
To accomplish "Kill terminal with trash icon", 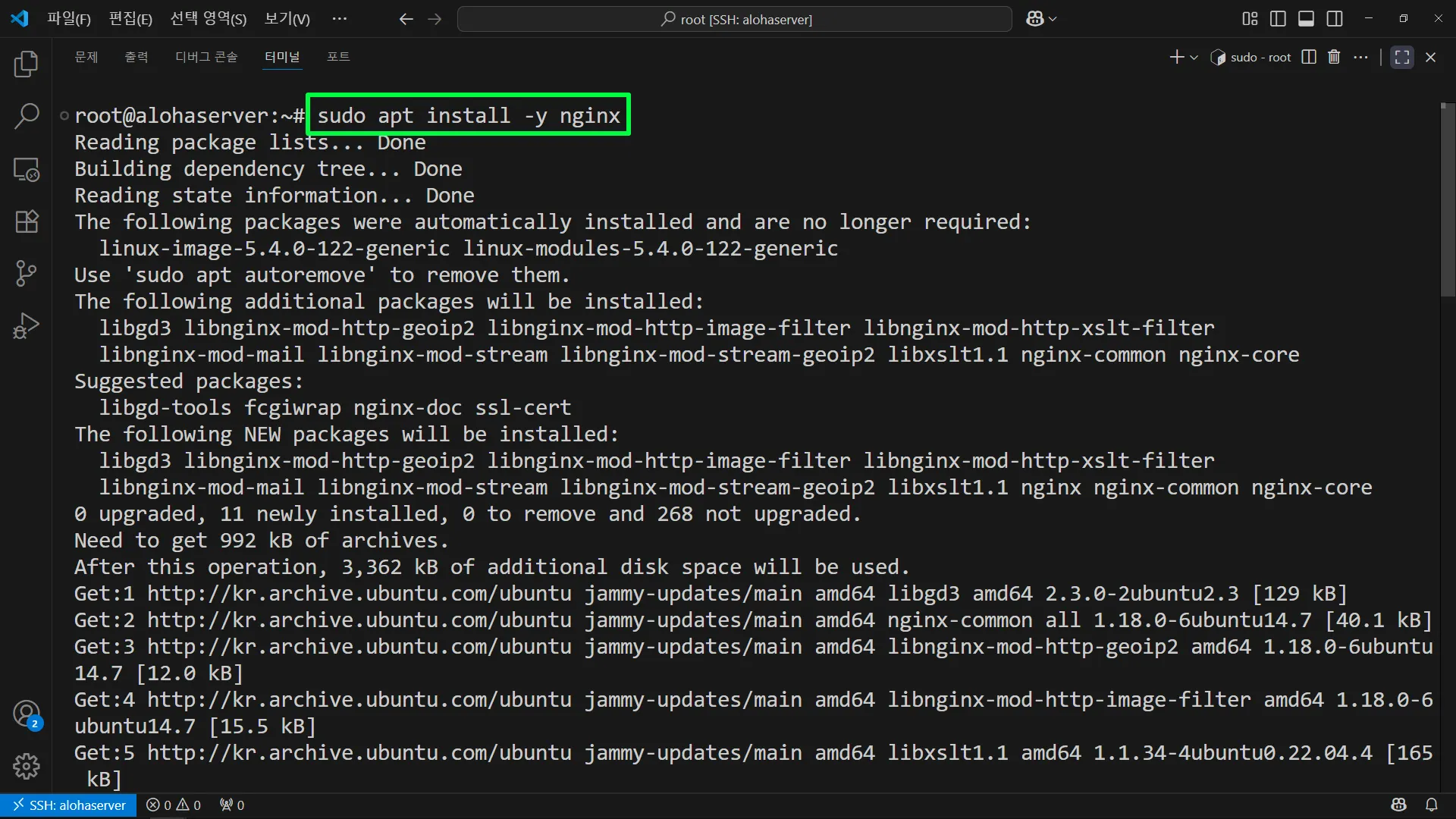I will point(1334,57).
